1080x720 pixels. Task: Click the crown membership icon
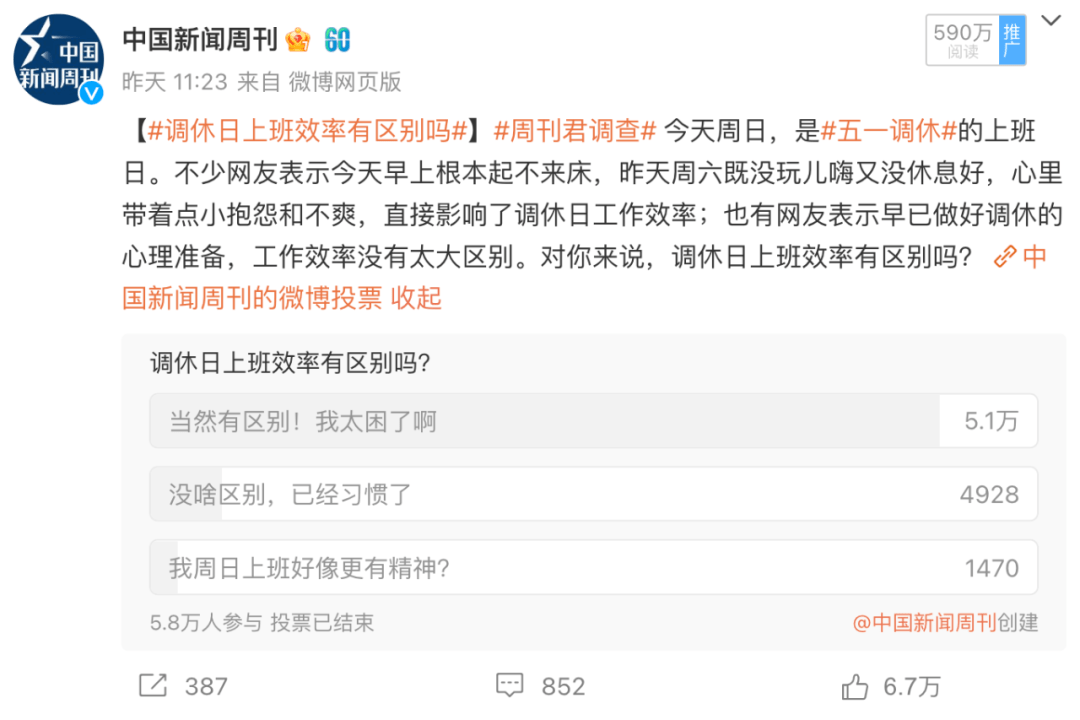(x=298, y=40)
